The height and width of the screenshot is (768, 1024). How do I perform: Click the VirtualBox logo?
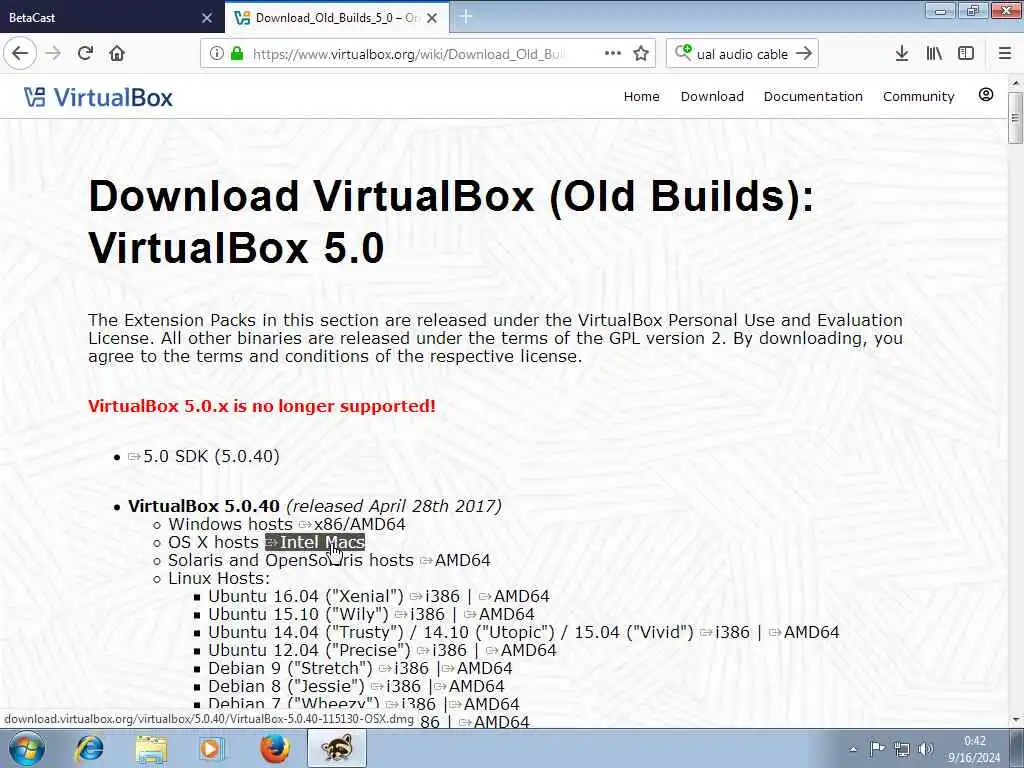pos(98,97)
